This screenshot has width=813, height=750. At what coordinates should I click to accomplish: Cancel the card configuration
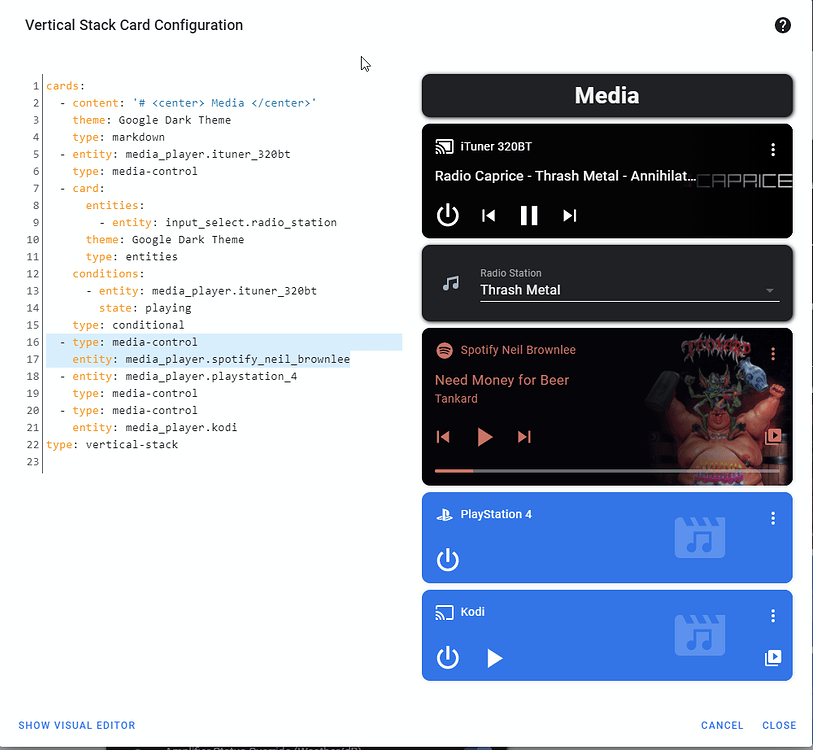point(722,725)
